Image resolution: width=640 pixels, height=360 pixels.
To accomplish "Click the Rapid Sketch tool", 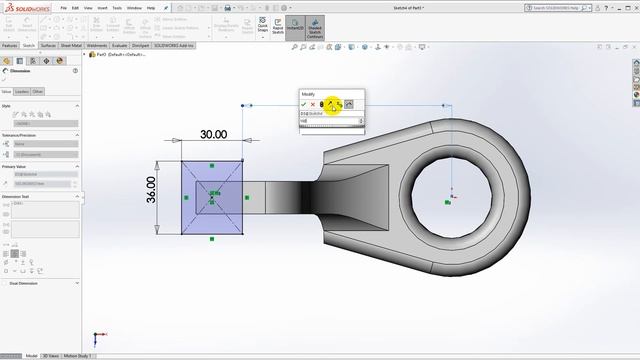I will click(278, 27).
